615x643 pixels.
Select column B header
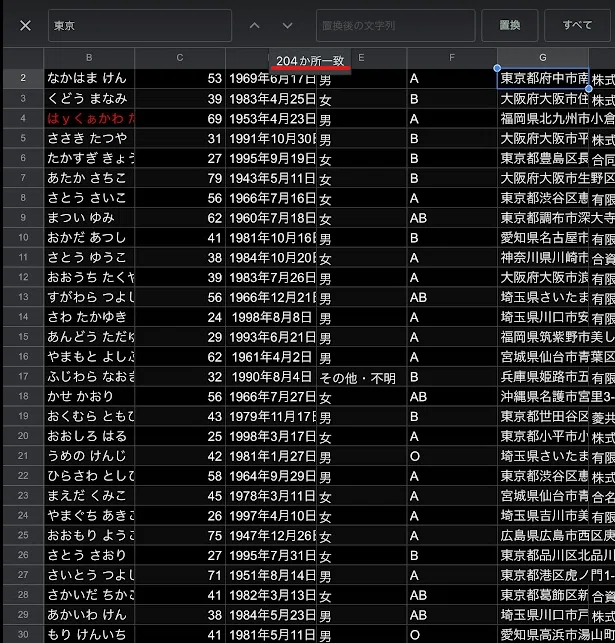89,58
